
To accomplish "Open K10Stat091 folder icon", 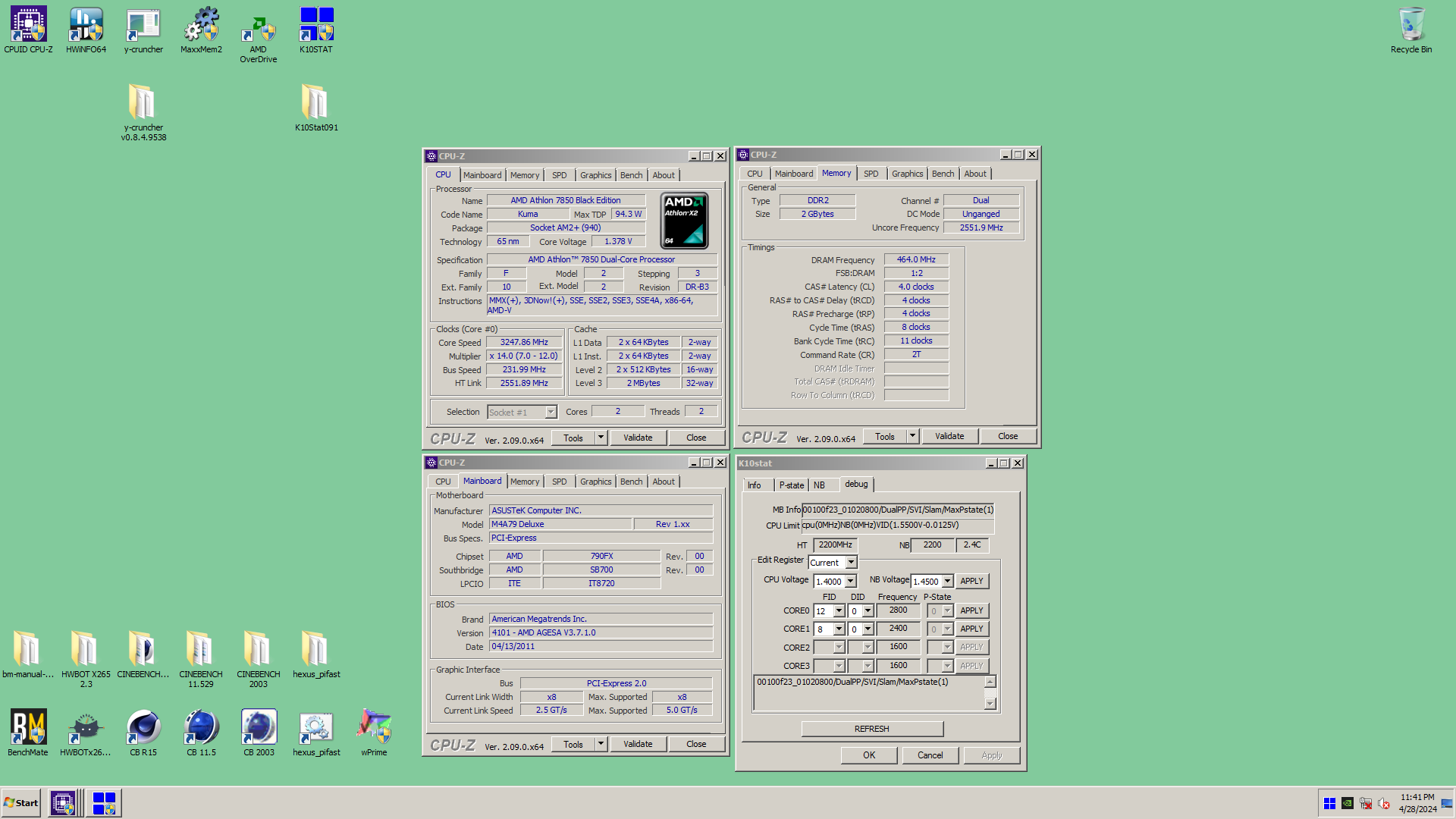I will 316,108.
